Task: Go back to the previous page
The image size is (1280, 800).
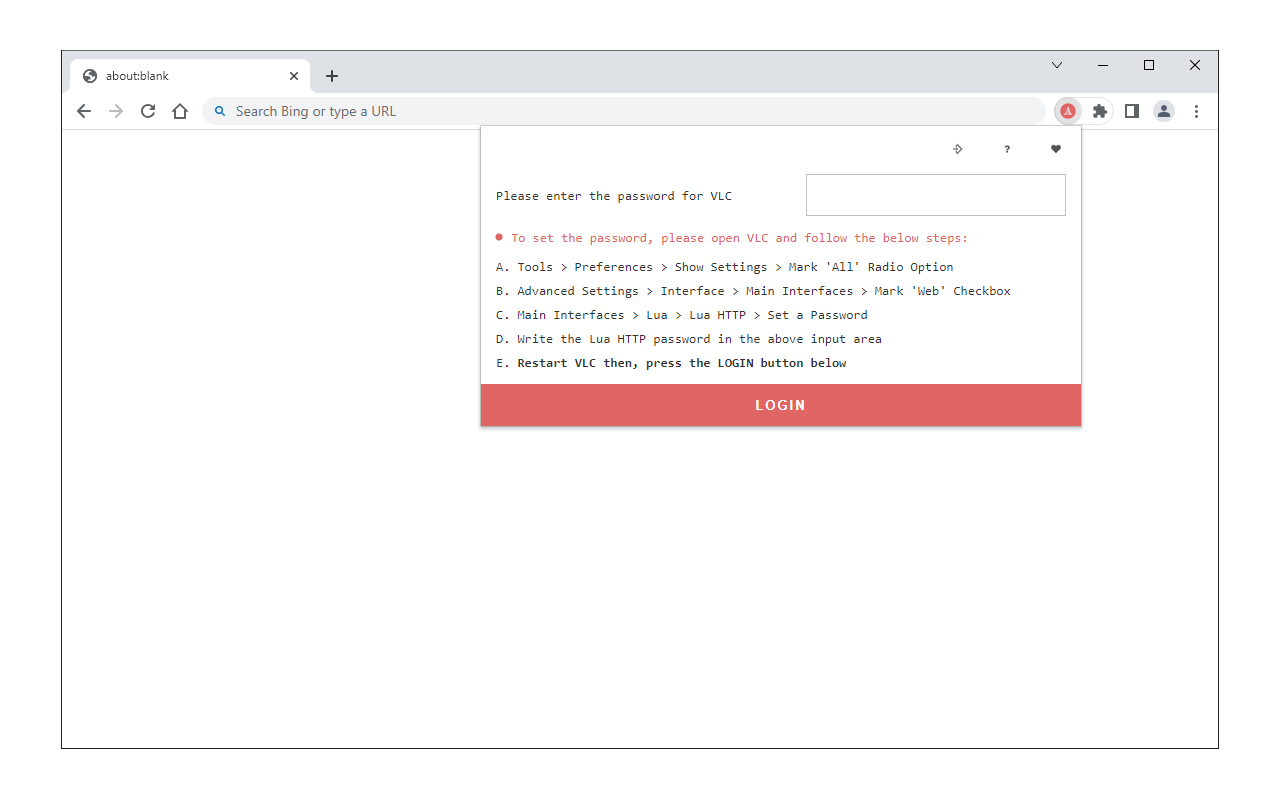Action: tap(84, 111)
